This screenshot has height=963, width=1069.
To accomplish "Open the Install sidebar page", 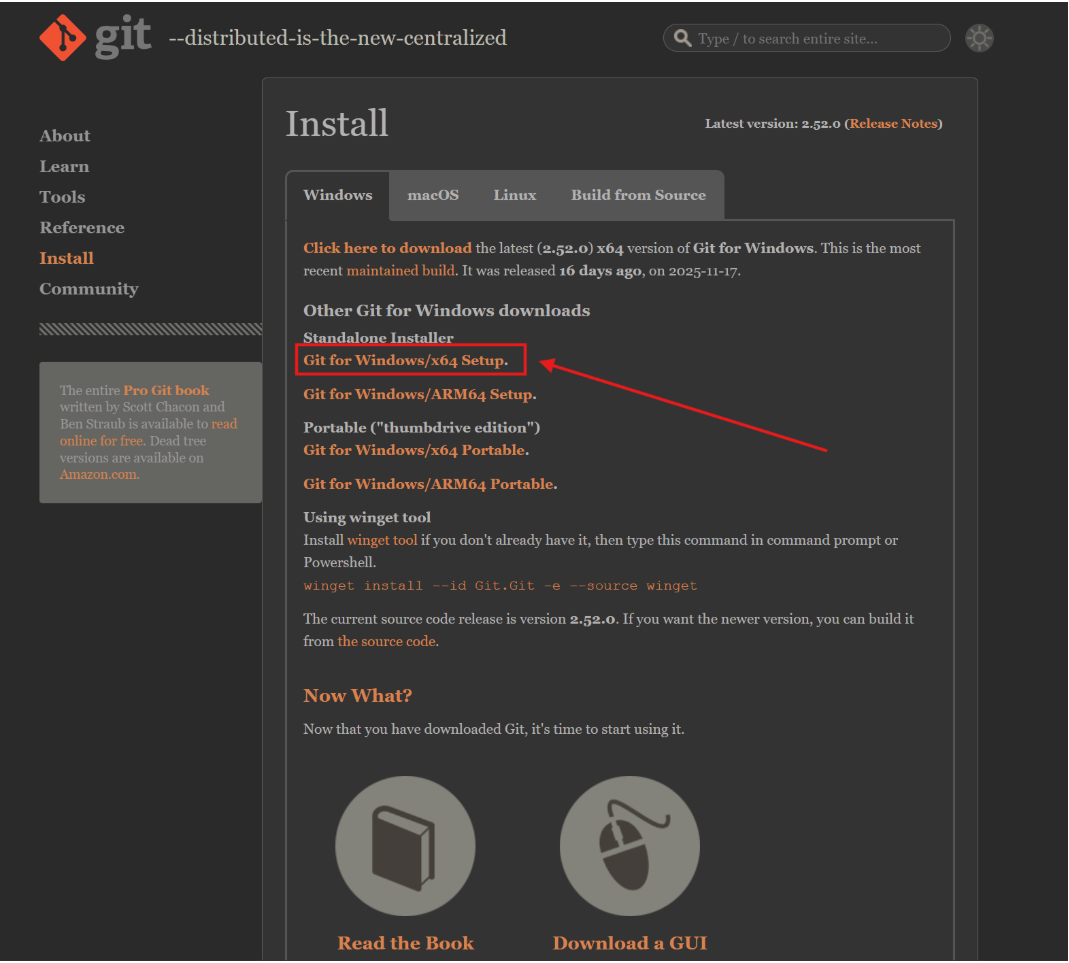I will point(67,258).
